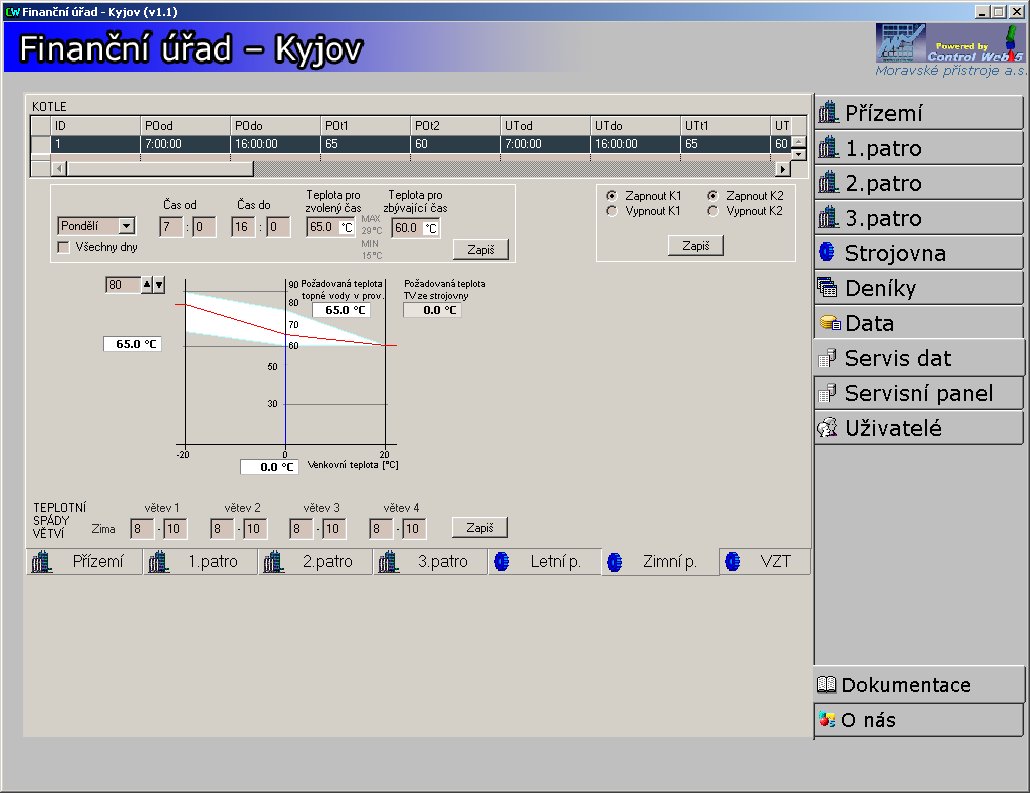Click the O nás icon
Image resolution: width=1030 pixels, height=793 pixels.
pyautogui.click(x=827, y=720)
